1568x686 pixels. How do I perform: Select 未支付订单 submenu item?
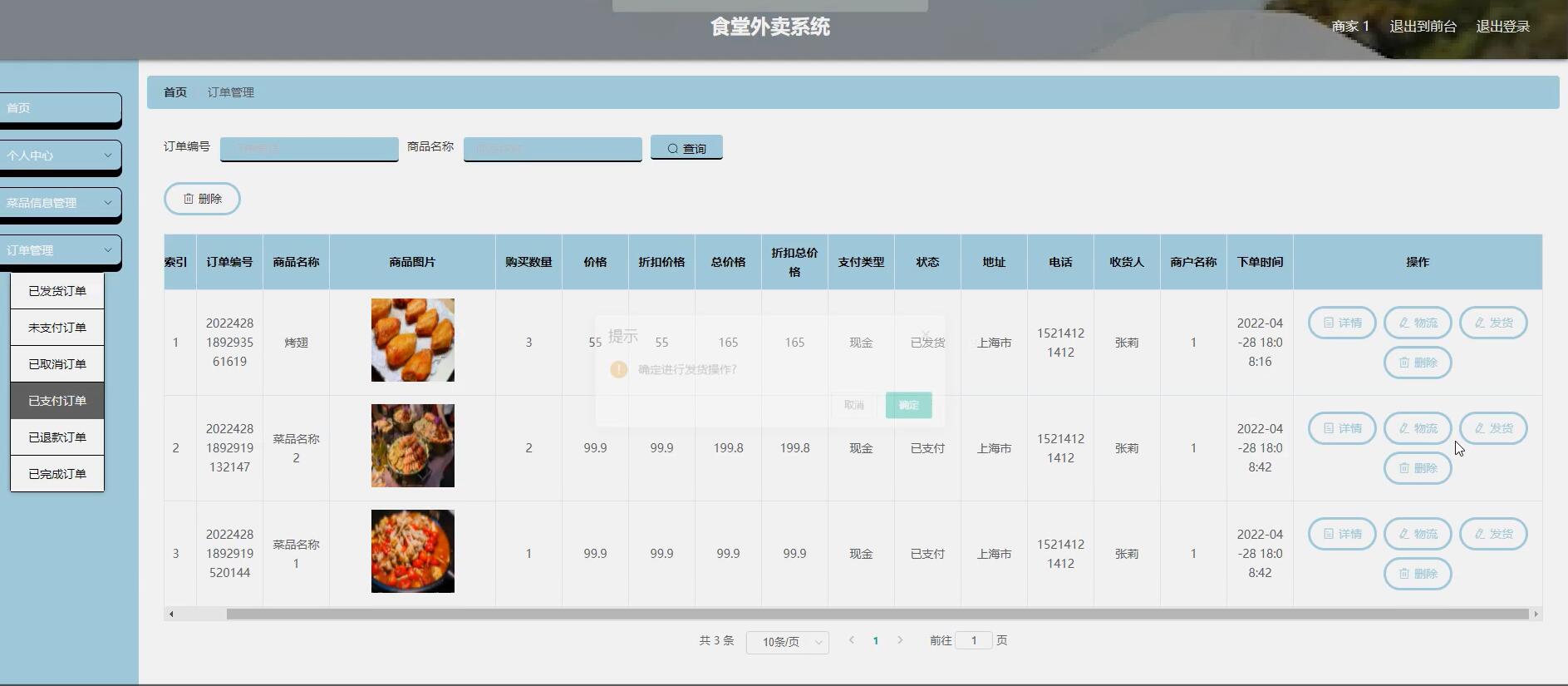click(x=57, y=328)
